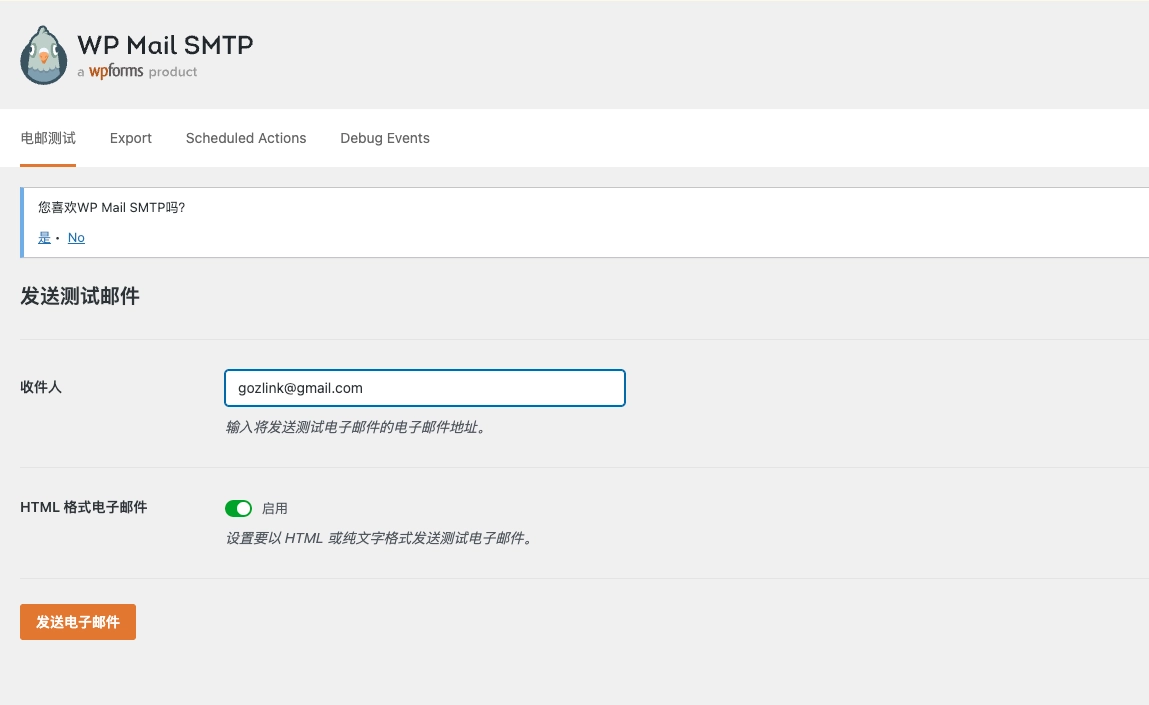Viewport: 1149px width, 705px height.
Task: Focus the 收件人 email address field
Action: [x=424, y=388]
